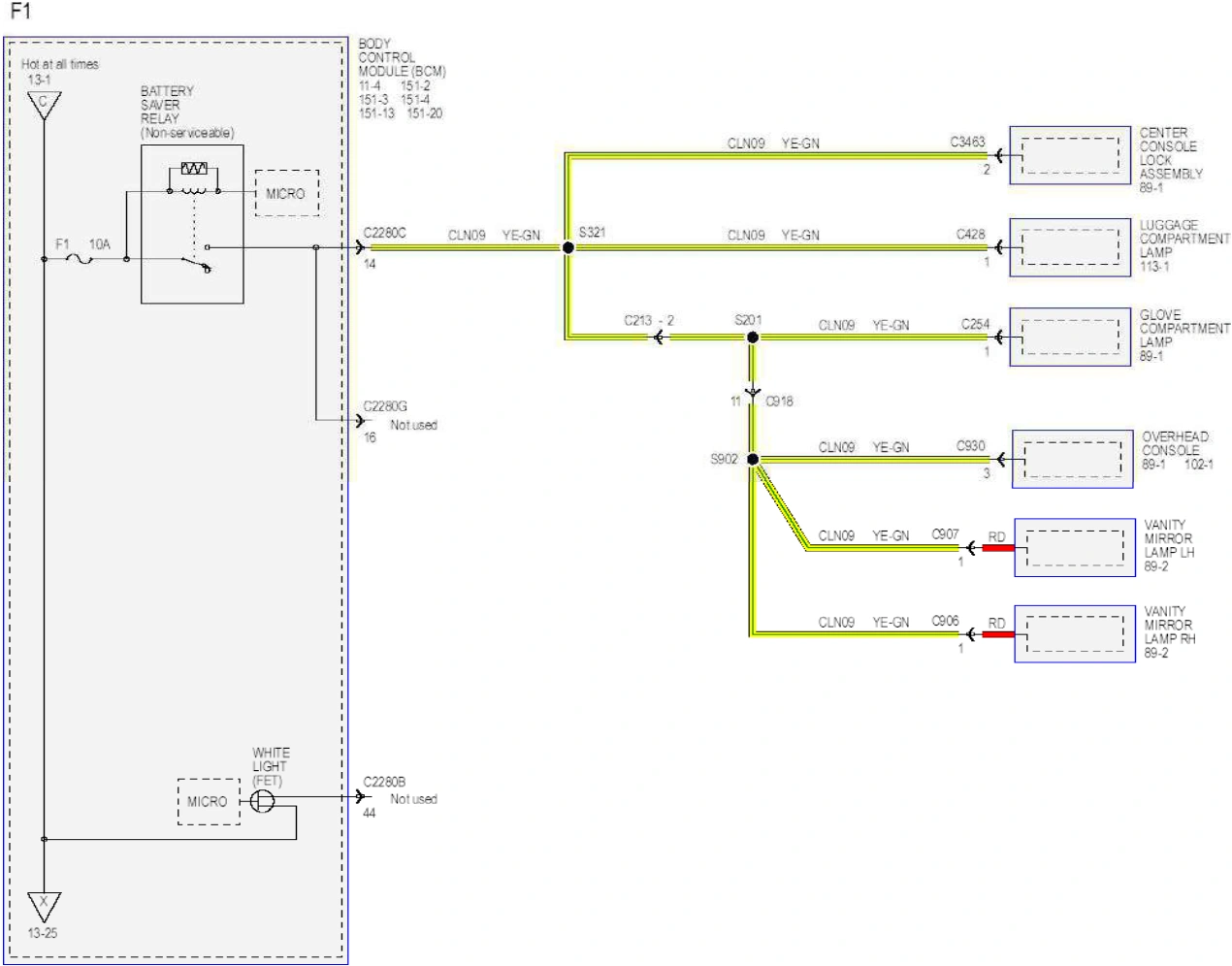Click the F1 page title

click(x=20, y=12)
